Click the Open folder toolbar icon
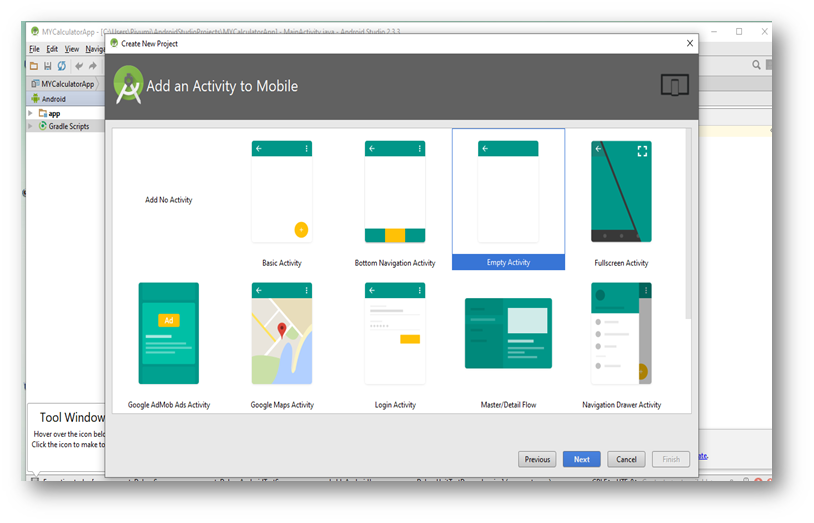Image resolution: width=814 pixels, height=523 pixels. (34, 66)
